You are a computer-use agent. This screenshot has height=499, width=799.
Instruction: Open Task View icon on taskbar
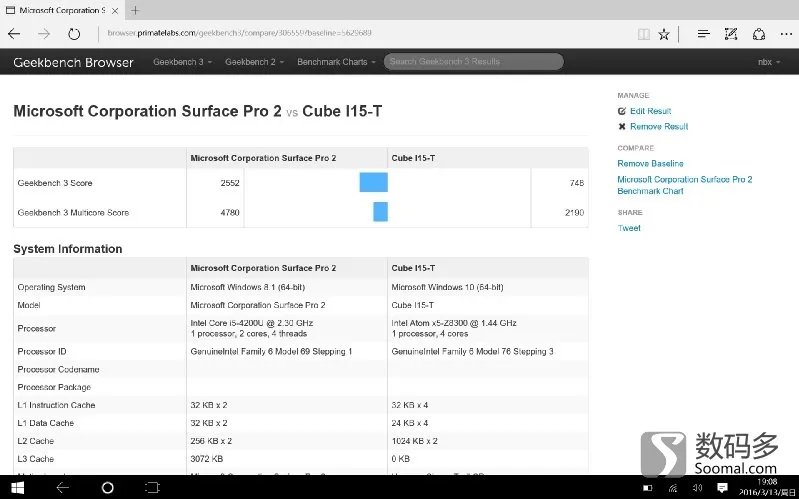[x=152, y=488]
